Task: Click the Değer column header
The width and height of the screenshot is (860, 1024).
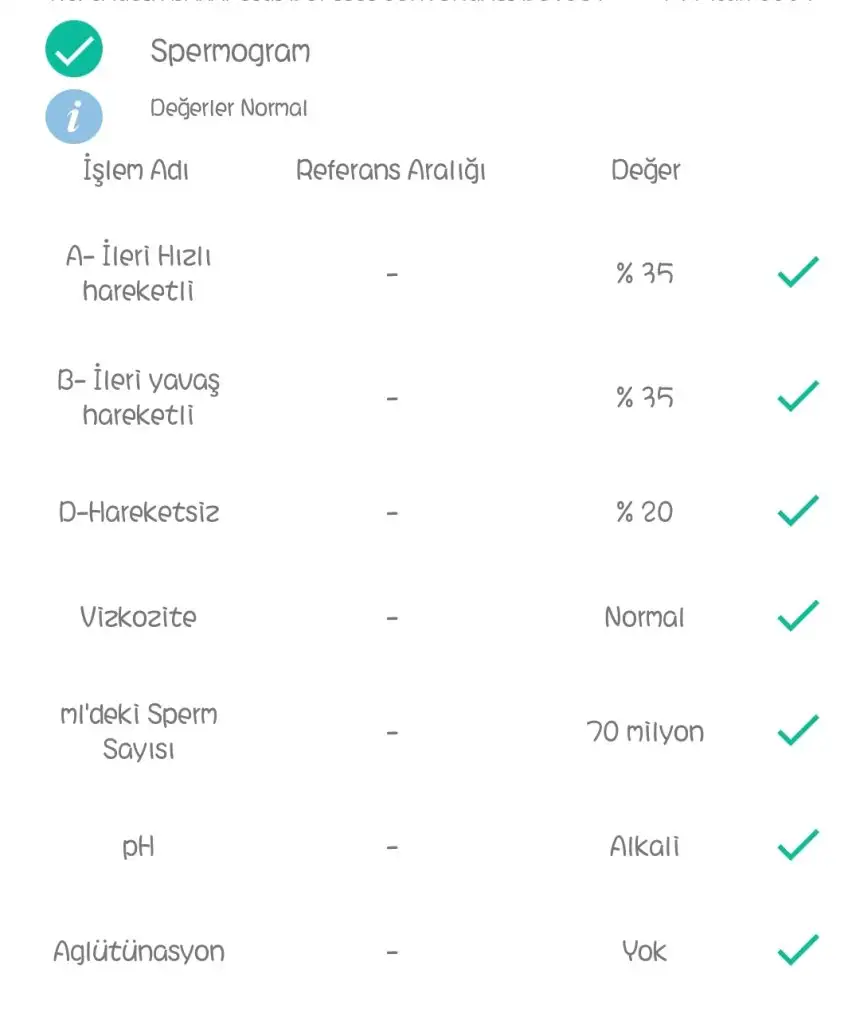Action: pyautogui.click(x=645, y=171)
